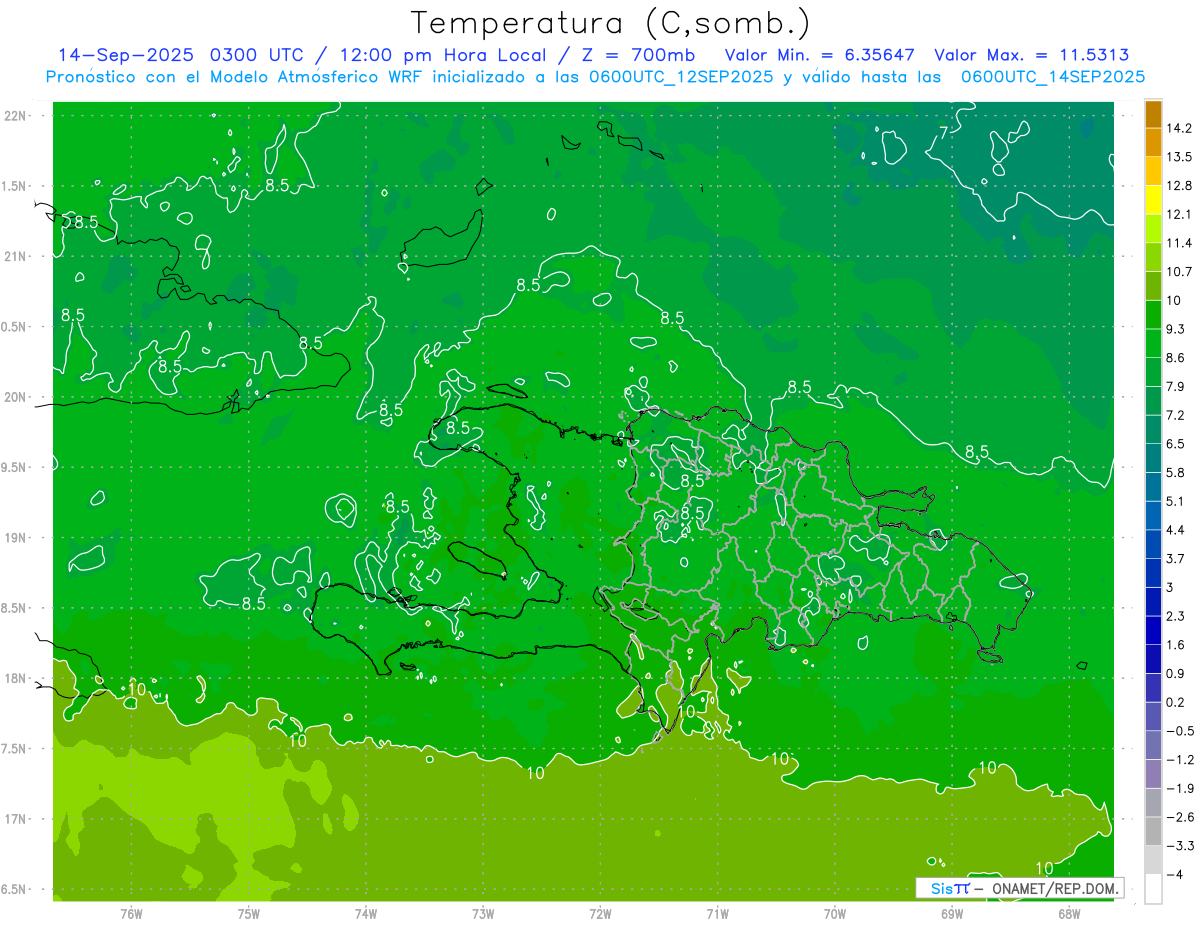This screenshot has width=1200, height=927.
Task: Click the '-1.9' legend value
Action: (x=1180, y=788)
